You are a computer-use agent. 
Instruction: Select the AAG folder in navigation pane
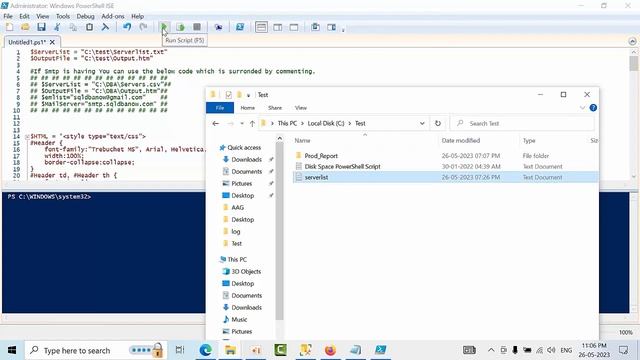pyautogui.click(x=238, y=207)
